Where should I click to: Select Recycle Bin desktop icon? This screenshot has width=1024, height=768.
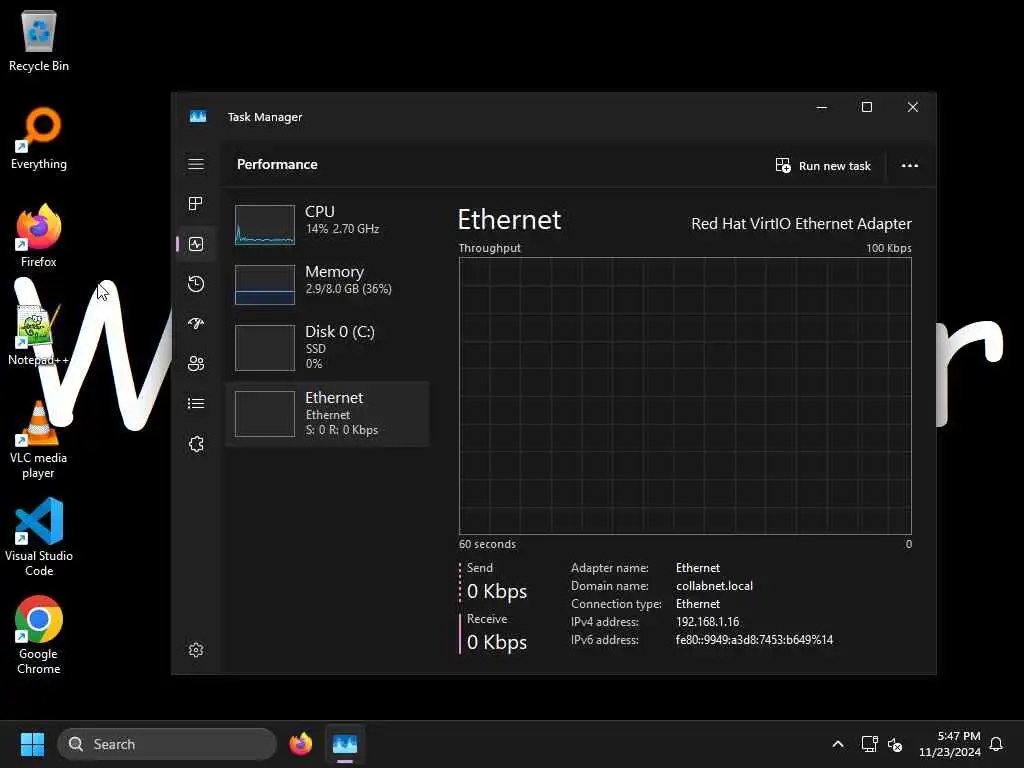tap(39, 40)
